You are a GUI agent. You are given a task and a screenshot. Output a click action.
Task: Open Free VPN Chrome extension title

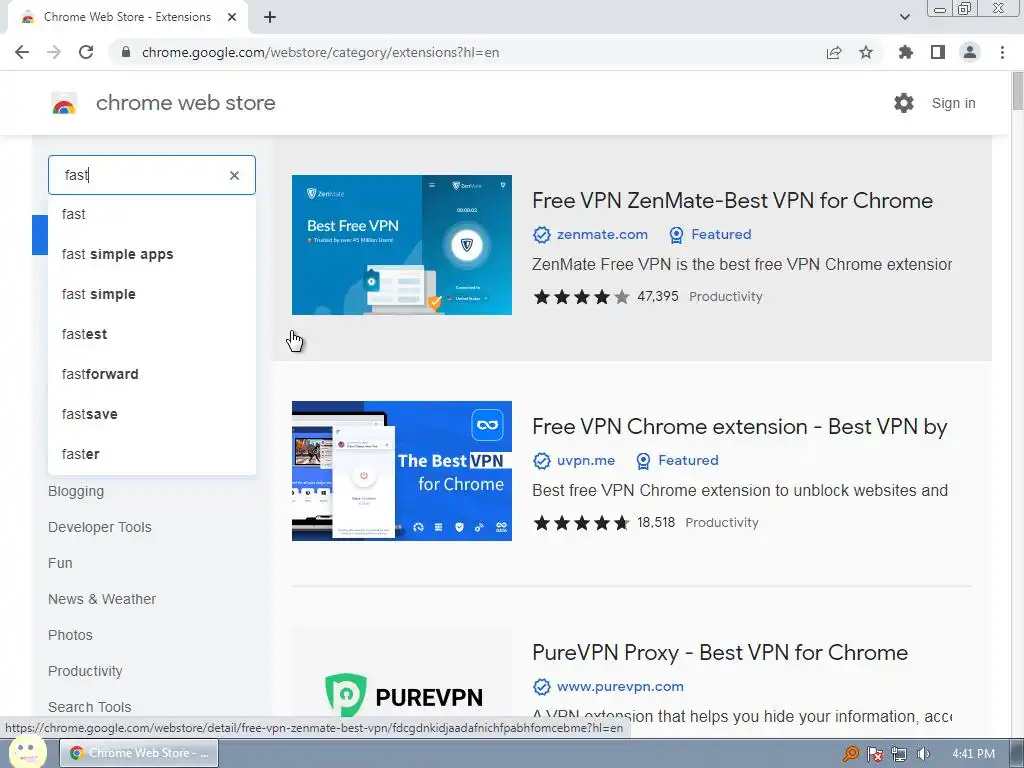click(x=739, y=426)
